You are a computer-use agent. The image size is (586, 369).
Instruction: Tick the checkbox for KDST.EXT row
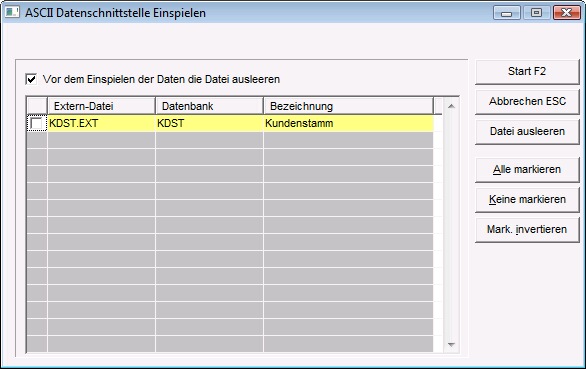37,123
